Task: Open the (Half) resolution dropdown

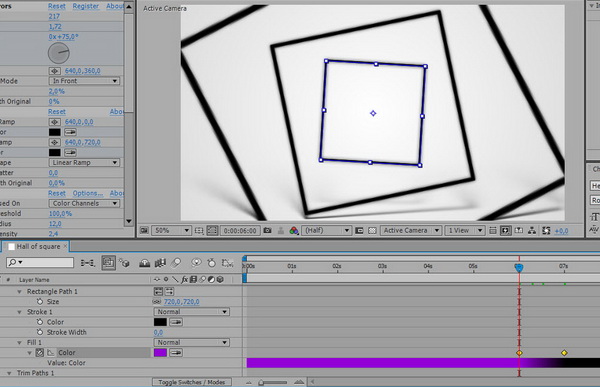Action: [x=326, y=230]
